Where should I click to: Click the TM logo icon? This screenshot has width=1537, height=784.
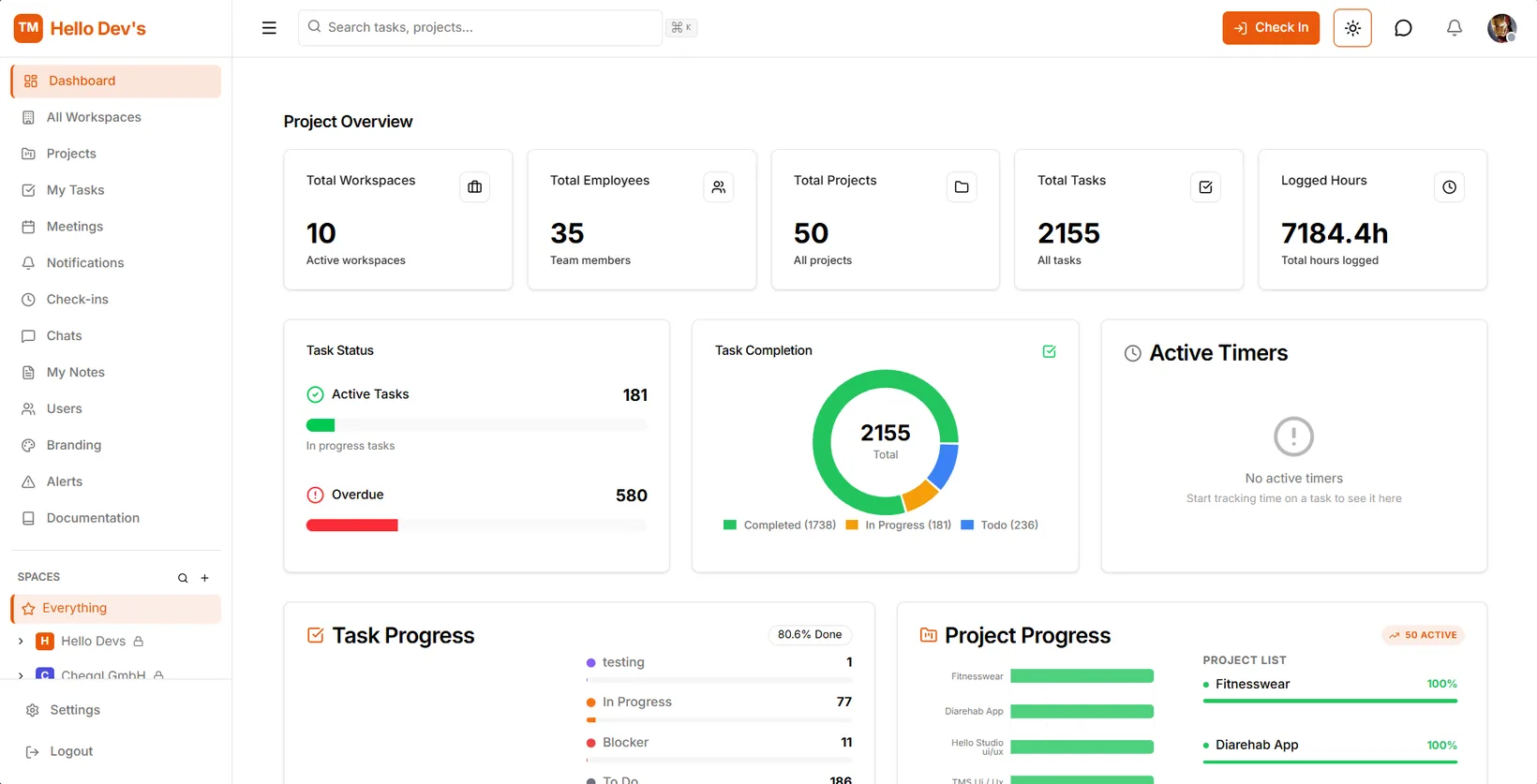tap(28, 28)
